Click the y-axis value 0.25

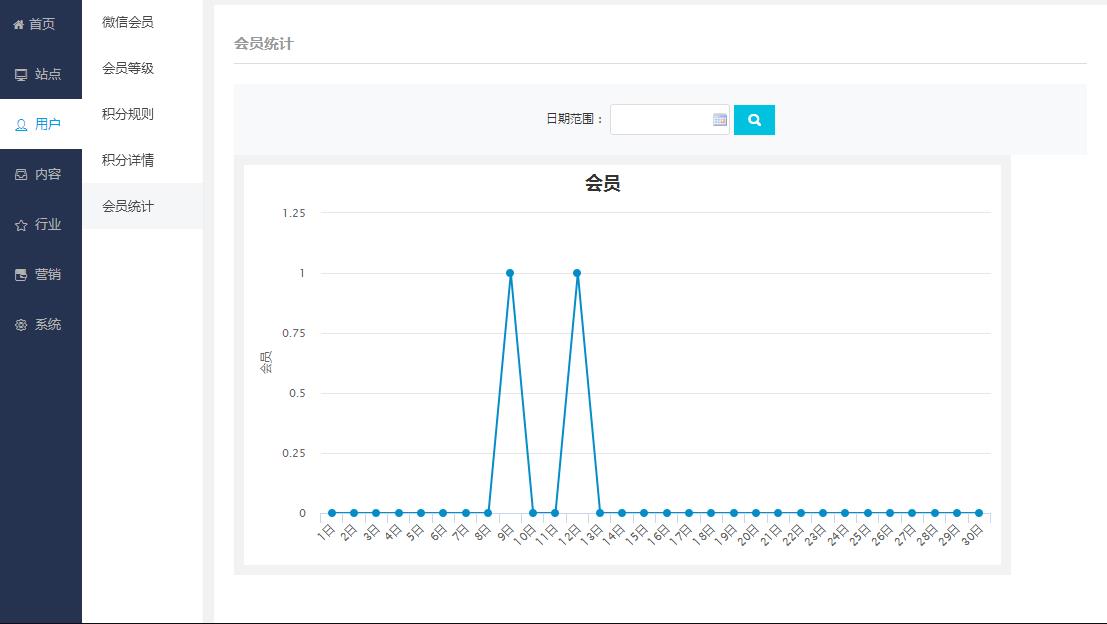point(294,453)
